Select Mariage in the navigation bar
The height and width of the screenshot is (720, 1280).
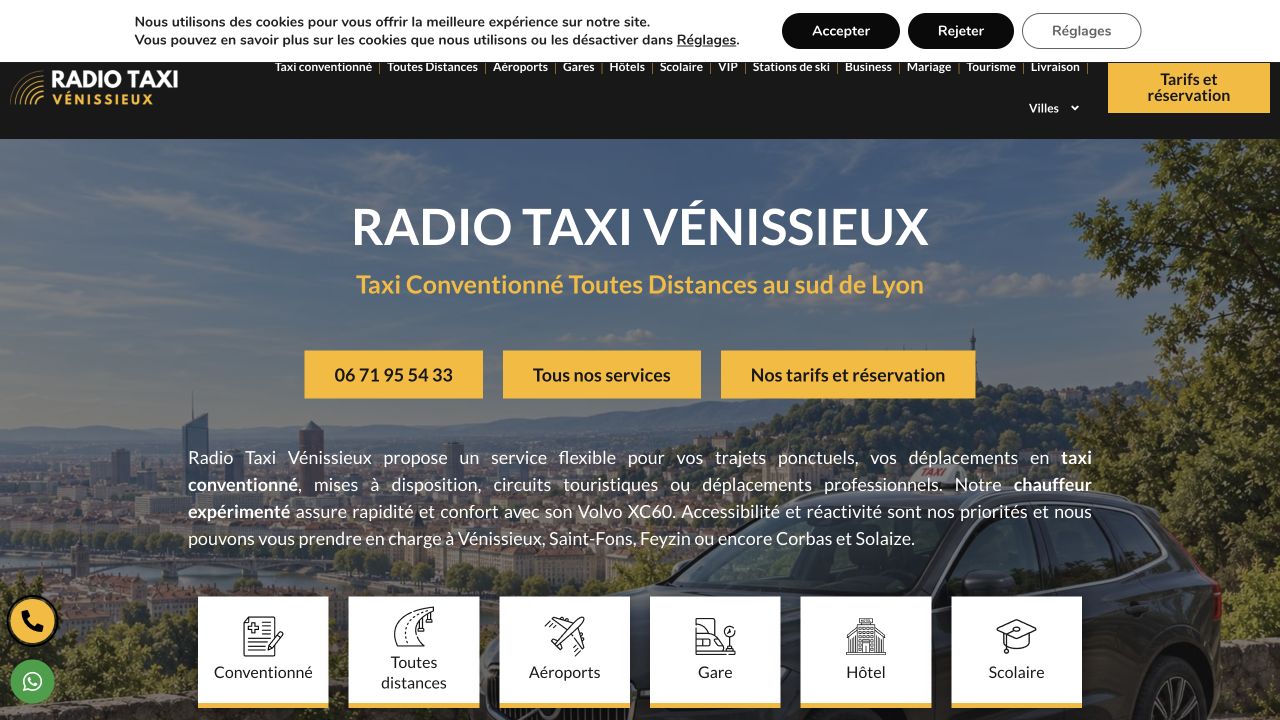[x=929, y=67]
